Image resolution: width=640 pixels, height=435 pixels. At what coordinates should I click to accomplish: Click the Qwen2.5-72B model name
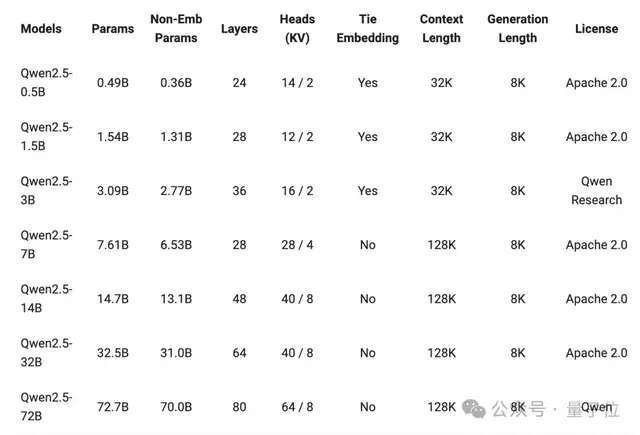(x=46, y=406)
